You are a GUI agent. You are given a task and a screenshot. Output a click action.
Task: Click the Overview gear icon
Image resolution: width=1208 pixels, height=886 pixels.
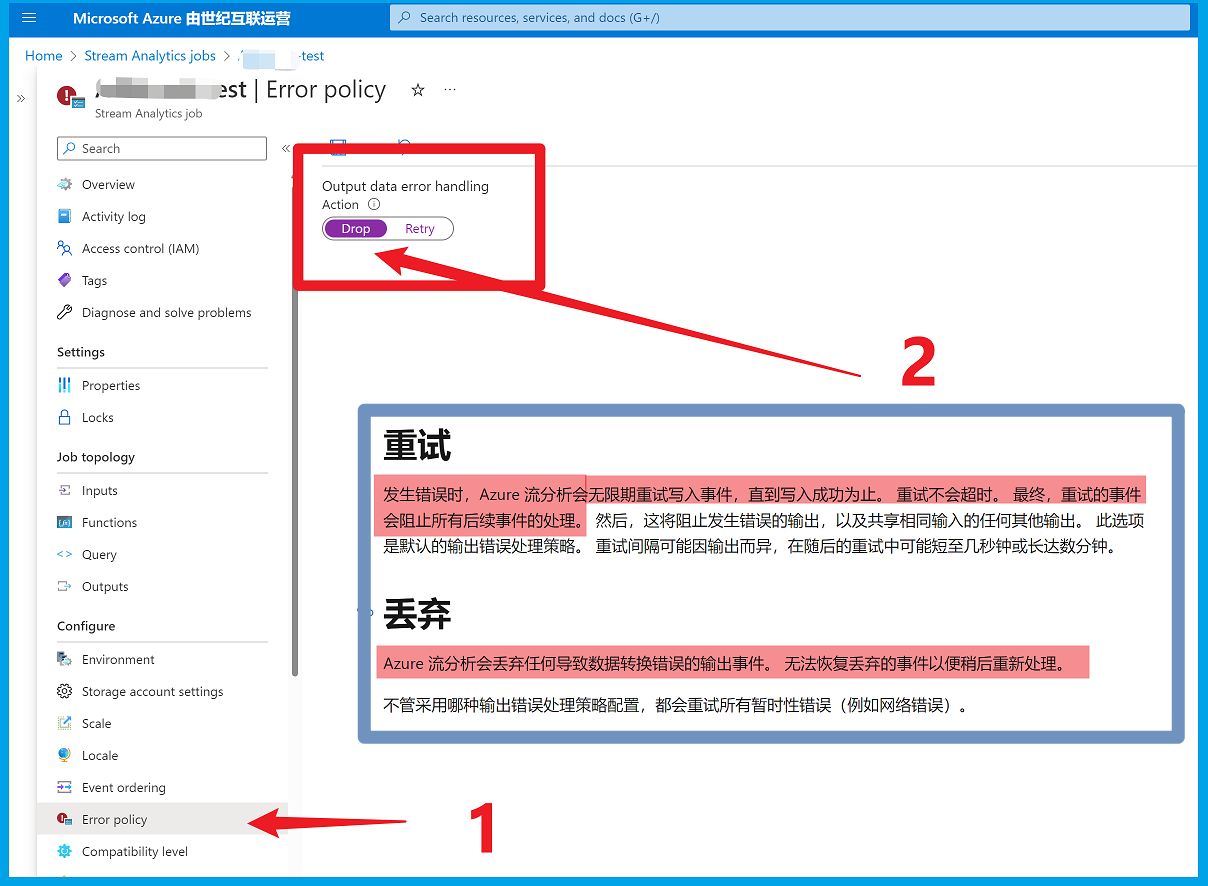[65, 185]
